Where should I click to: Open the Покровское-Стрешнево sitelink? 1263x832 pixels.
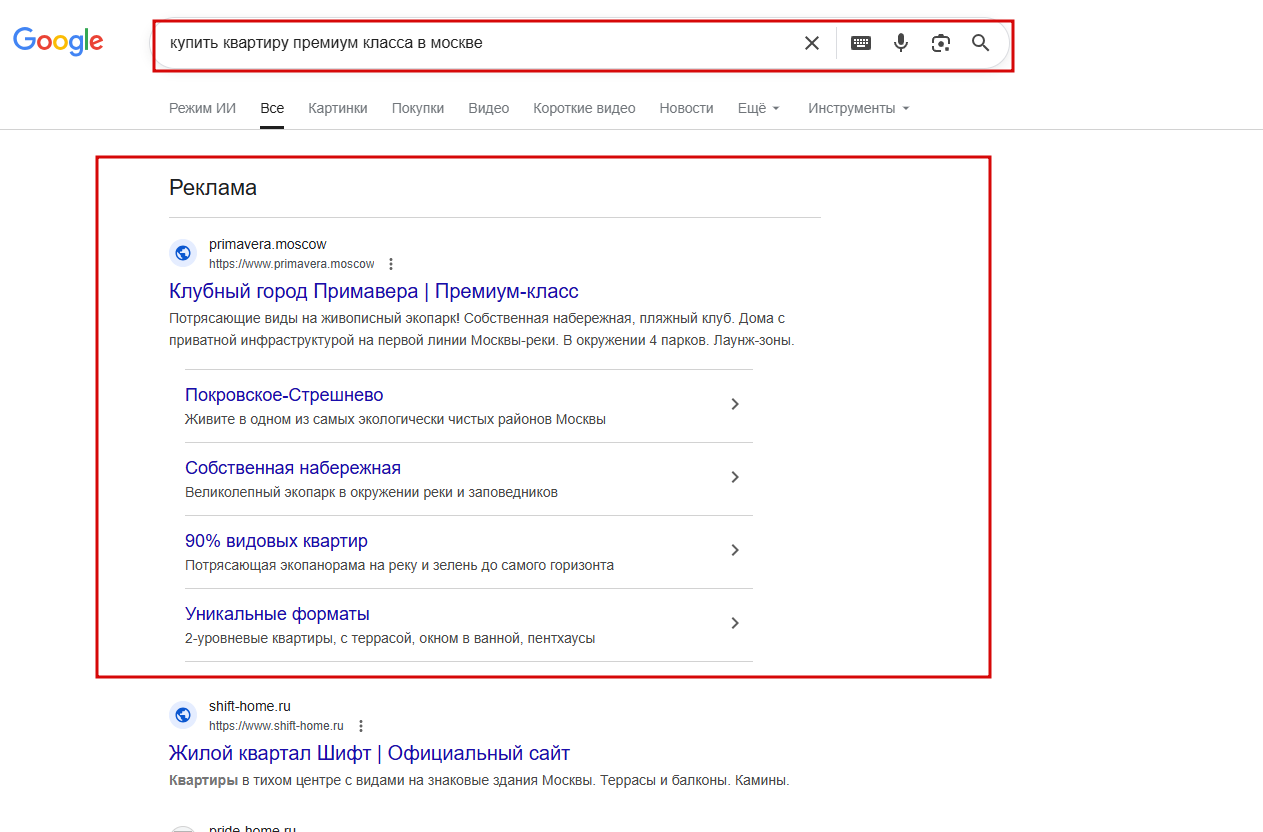click(284, 395)
